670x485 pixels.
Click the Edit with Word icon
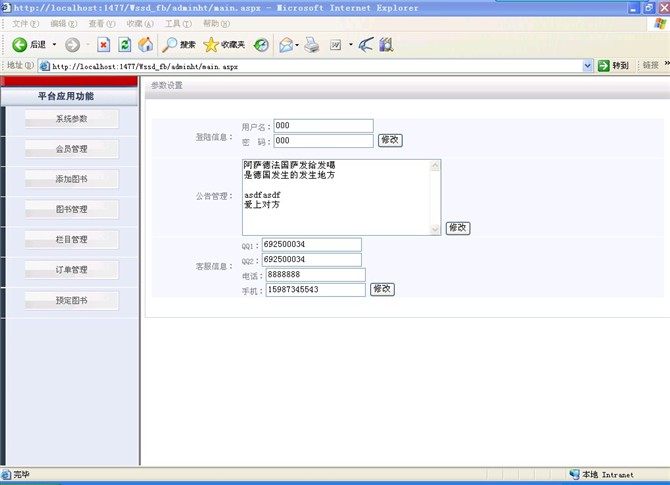[335, 44]
